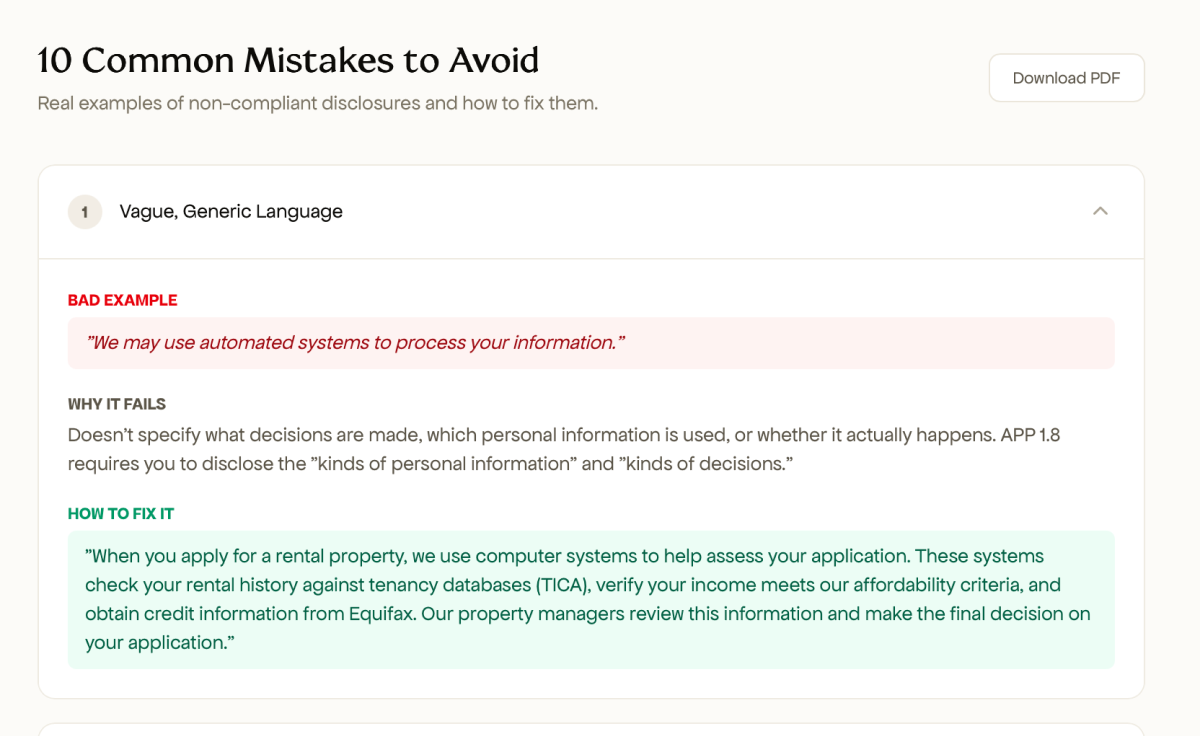Click the red "BAD EXAMPLE" label
1200x736 pixels.
pyautogui.click(x=122, y=300)
